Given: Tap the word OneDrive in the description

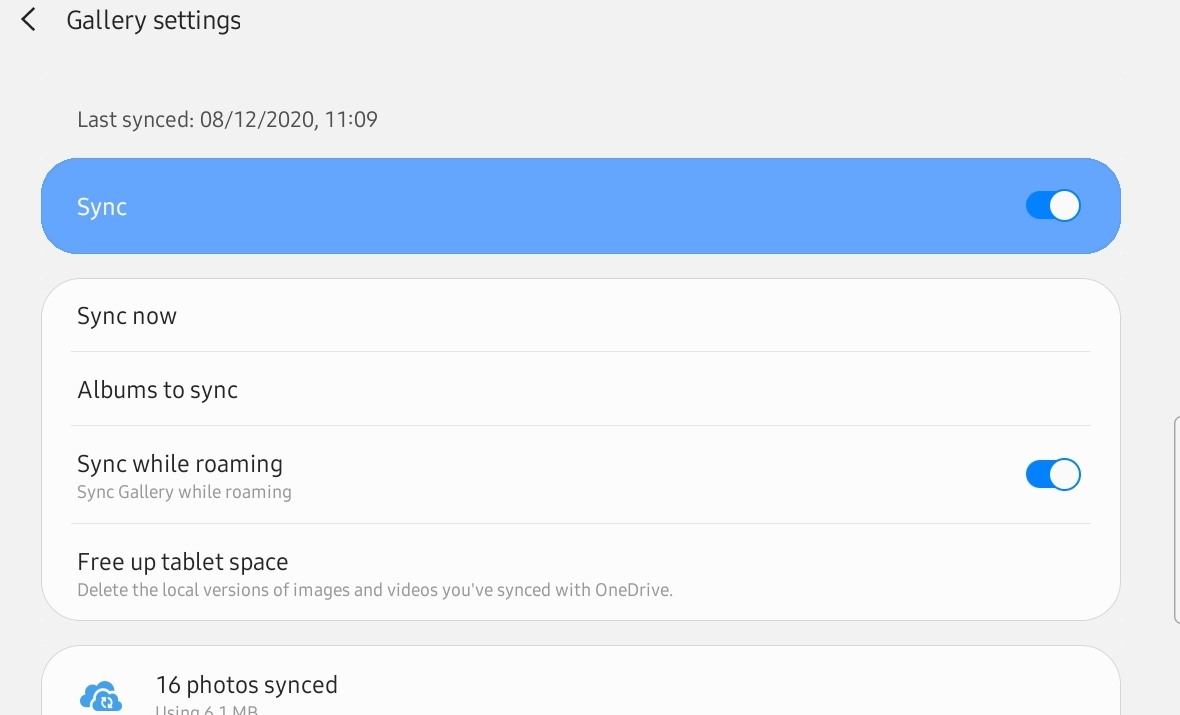Looking at the screenshot, I should pyautogui.click(x=633, y=590).
